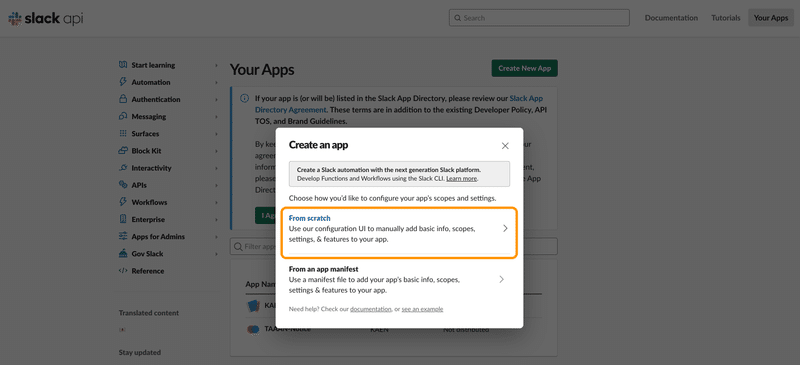
Task: Choose the From scratch option
Action: coord(399,232)
